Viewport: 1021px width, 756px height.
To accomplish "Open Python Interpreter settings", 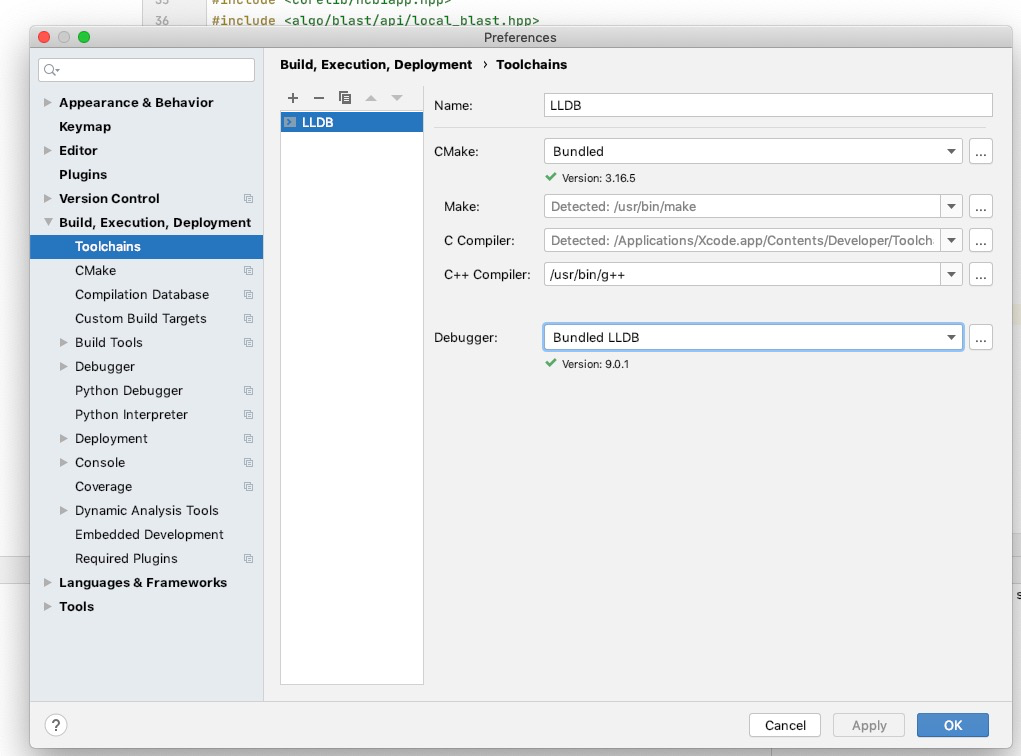I will pyautogui.click(x=131, y=415).
